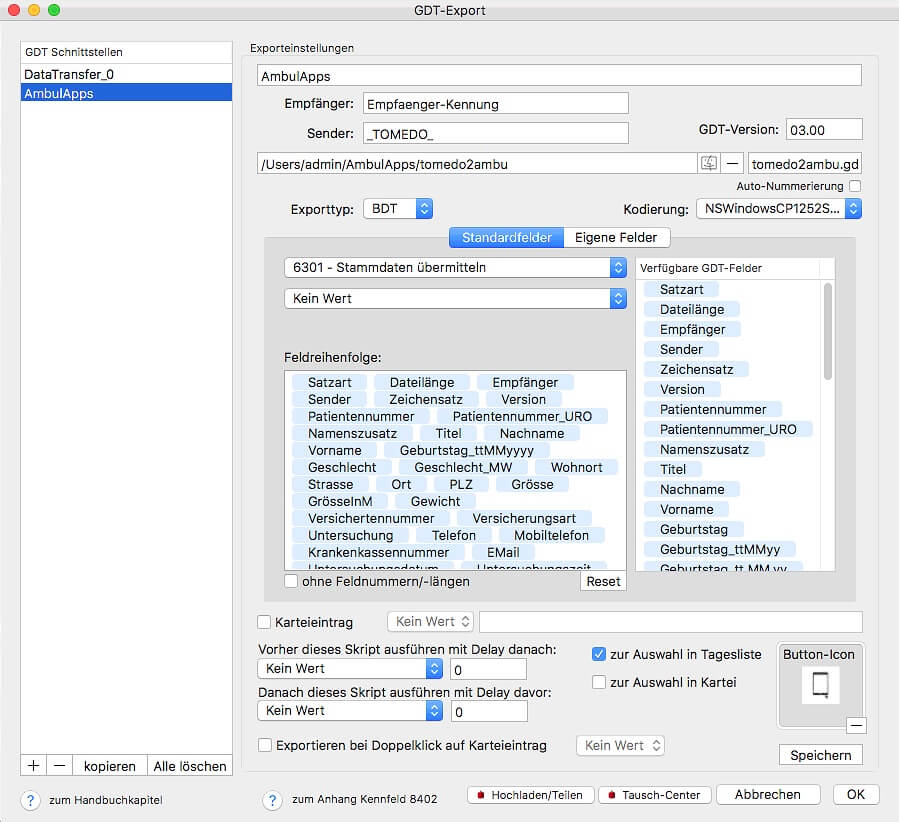
Task: Enable Exportieren bei Doppelklick auf Karteieintrag
Action: pyautogui.click(x=265, y=745)
